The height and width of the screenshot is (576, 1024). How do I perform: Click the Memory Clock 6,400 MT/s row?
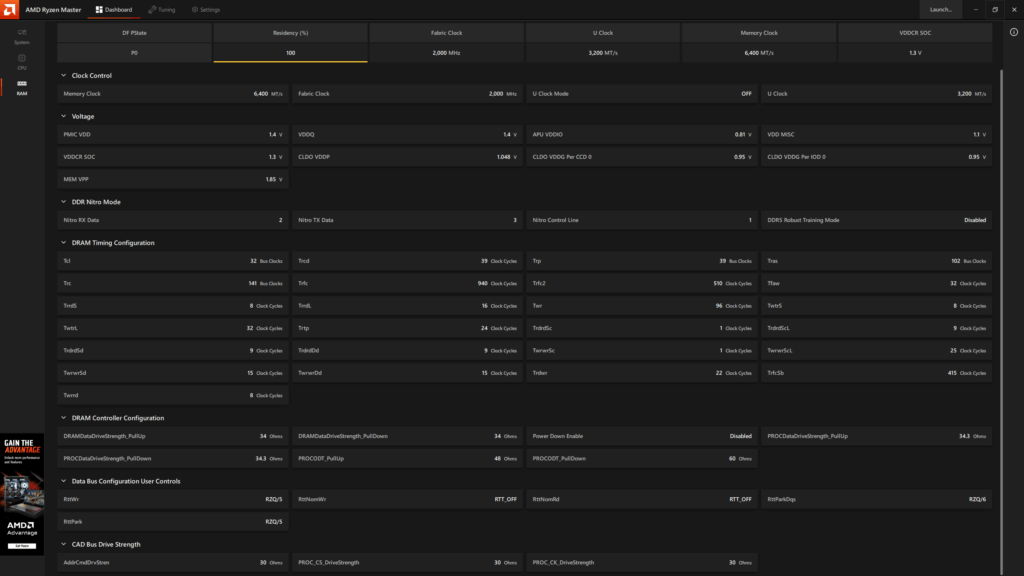pos(172,94)
